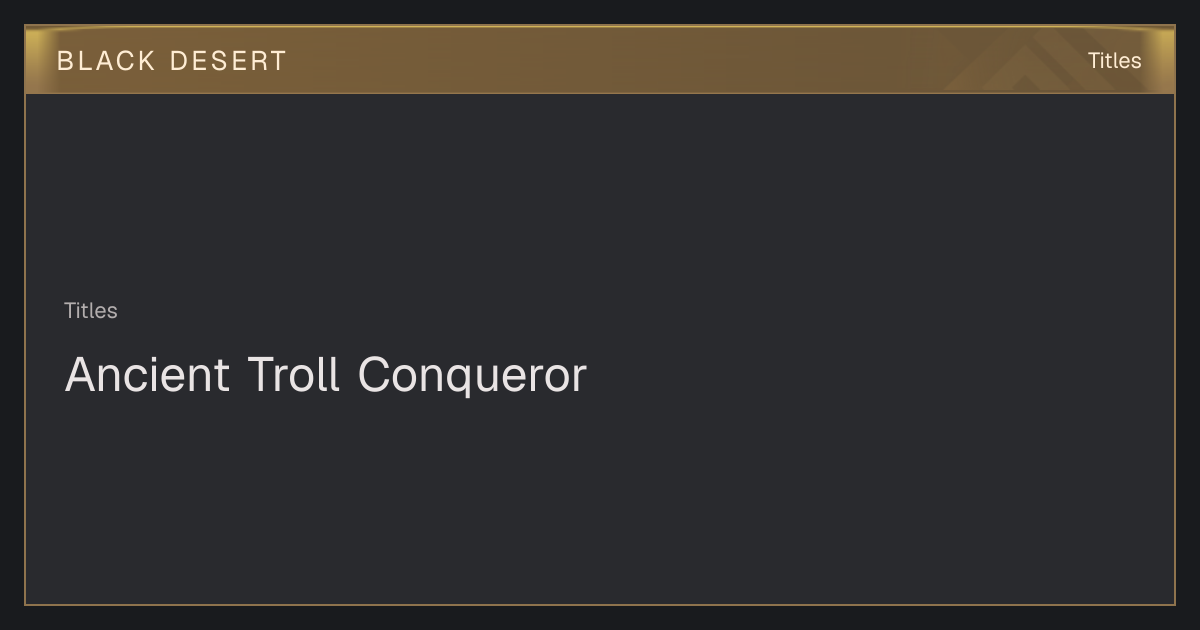Click the capital A of Ancient
The image size is (1200, 630).
click(x=80, y=375)
